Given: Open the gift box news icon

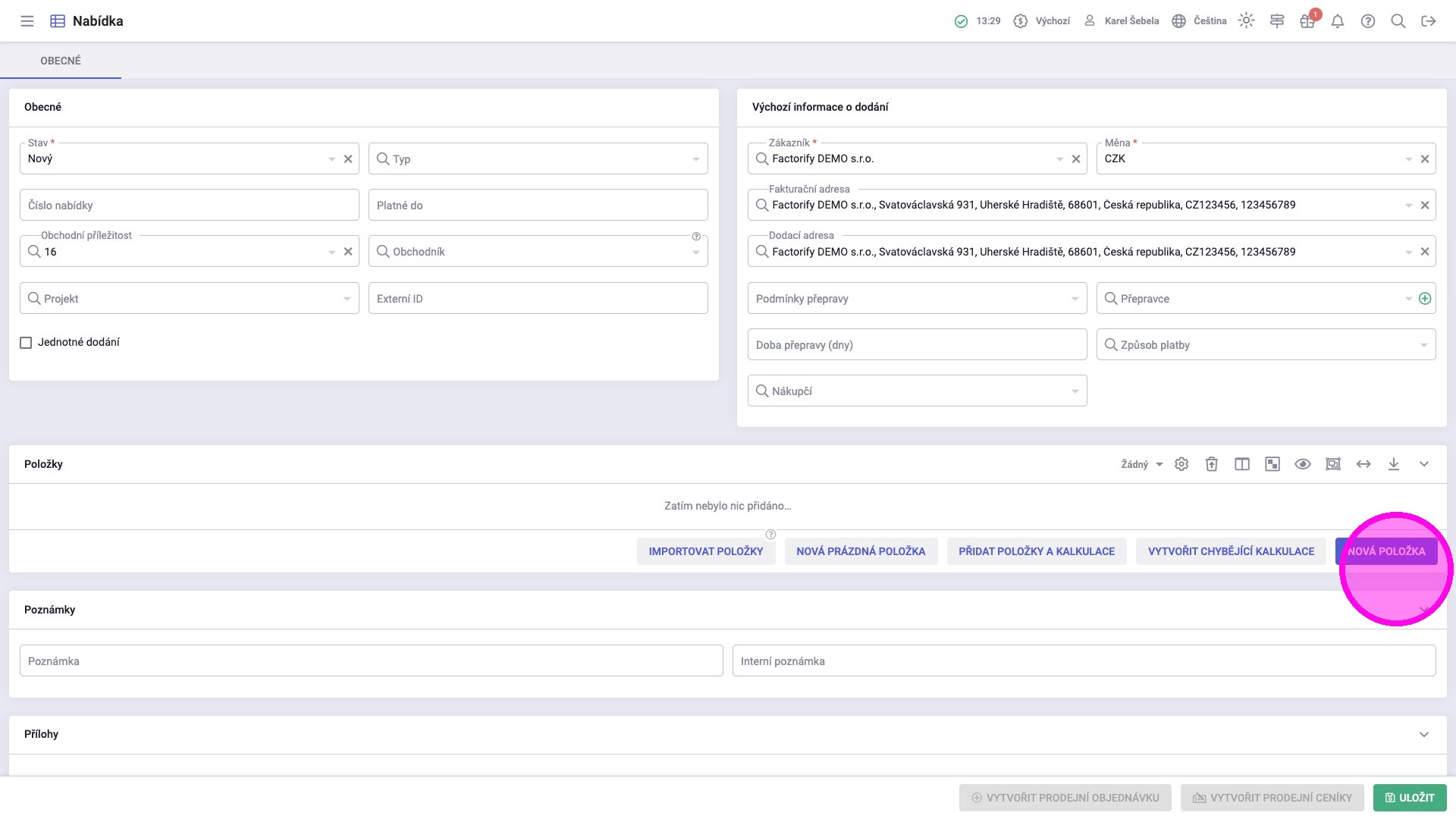Looking at the screenshot, I should [x=1307, y=21].
